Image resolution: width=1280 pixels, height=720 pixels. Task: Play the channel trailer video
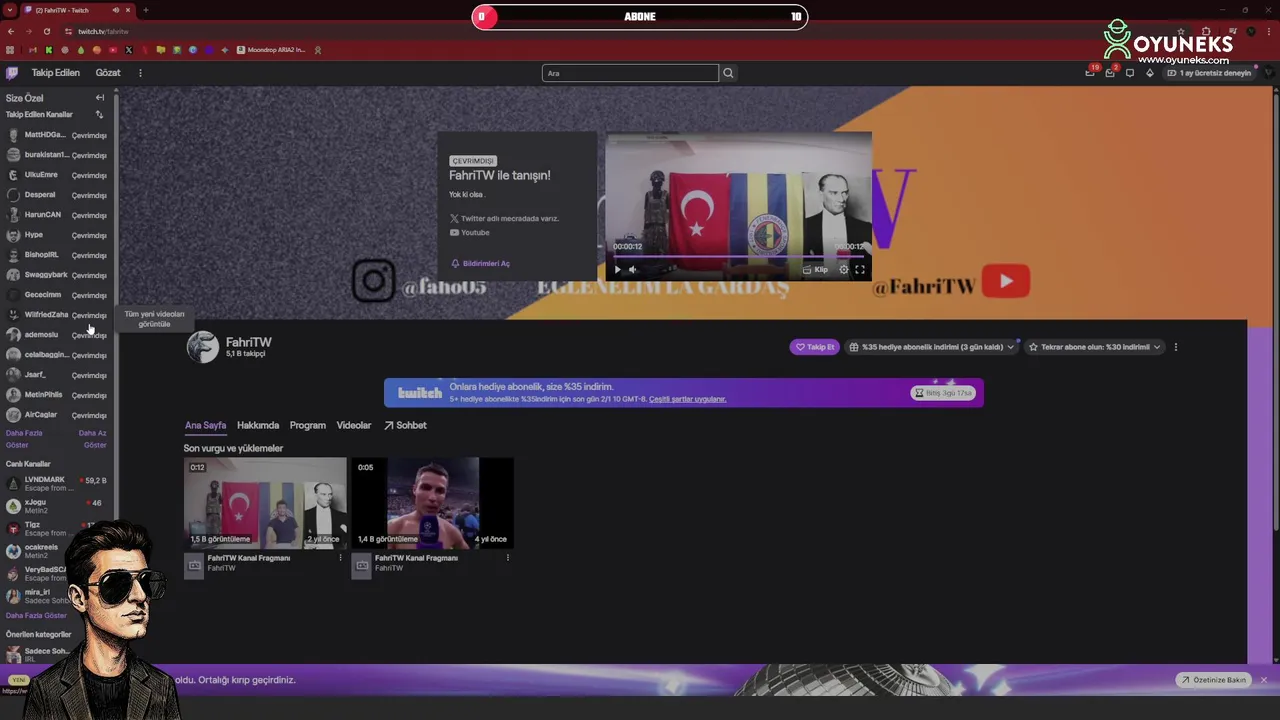(617, 269)
